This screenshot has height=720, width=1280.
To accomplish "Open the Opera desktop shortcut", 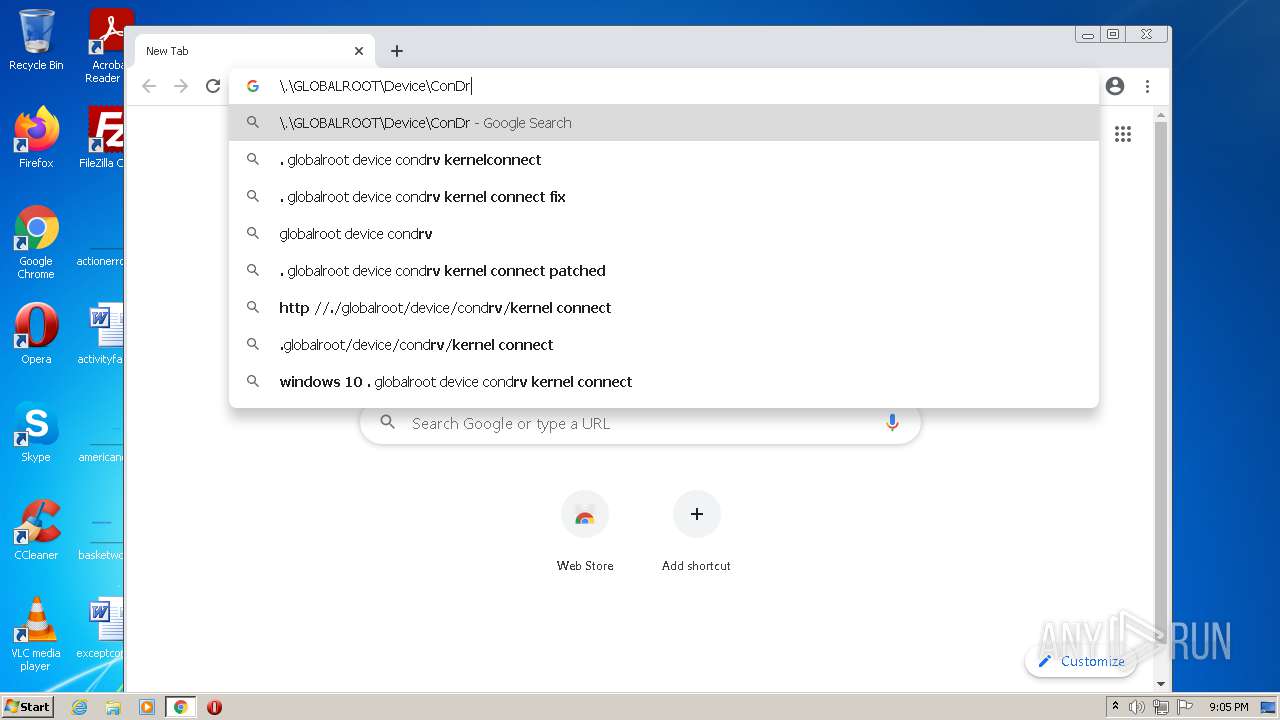I will 36,333.
